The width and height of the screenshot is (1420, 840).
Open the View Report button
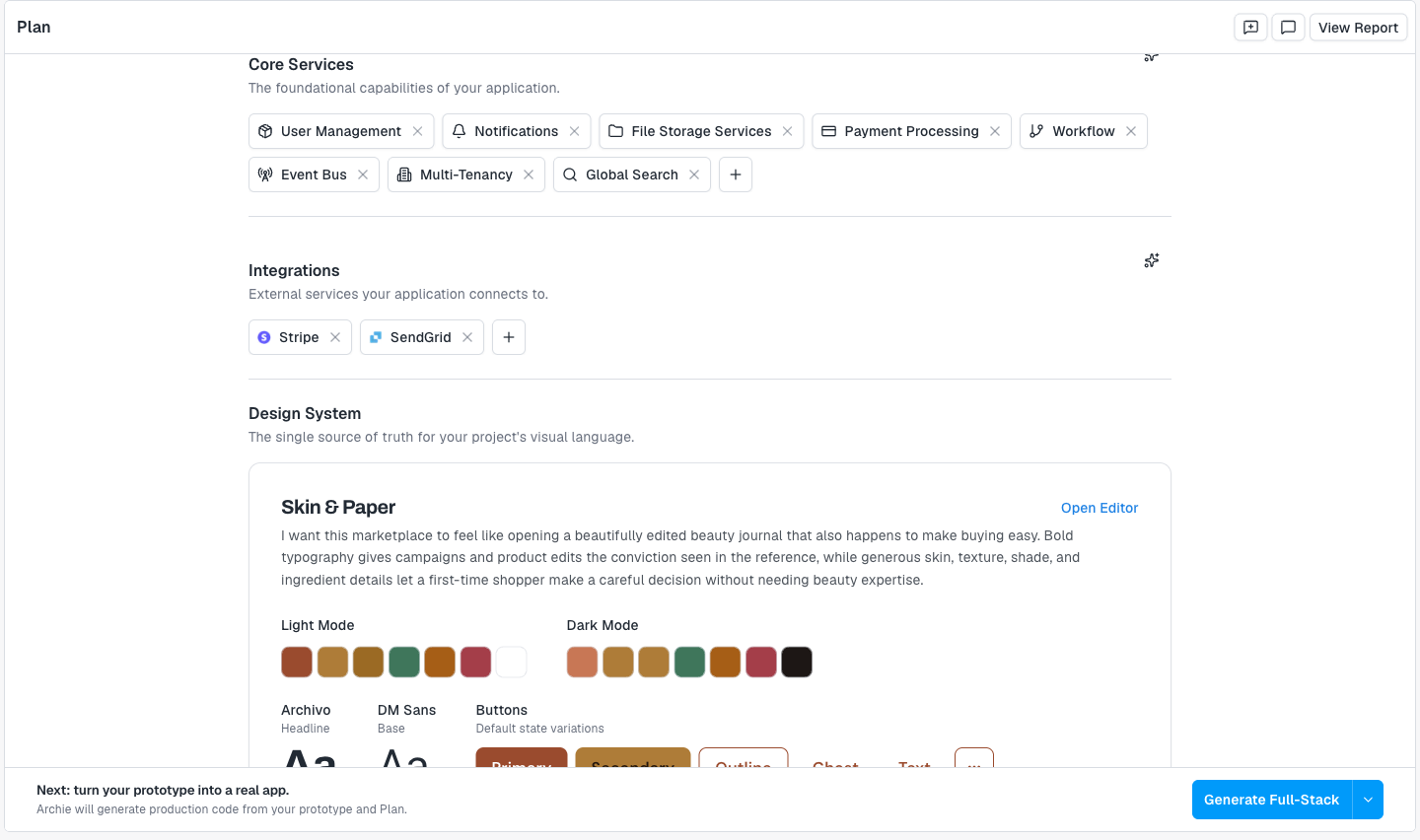click(1358, 28)
